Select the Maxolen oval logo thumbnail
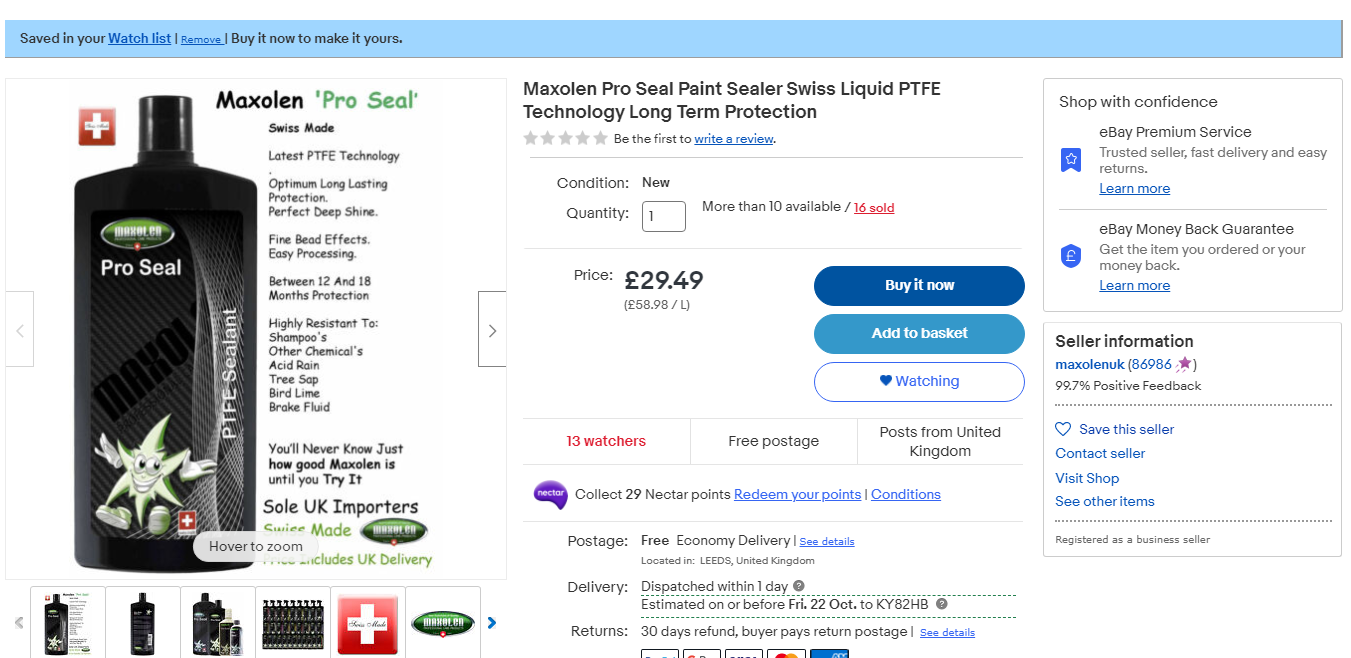The height and width of the screenshot is (658, 1351). click(443, 623)
